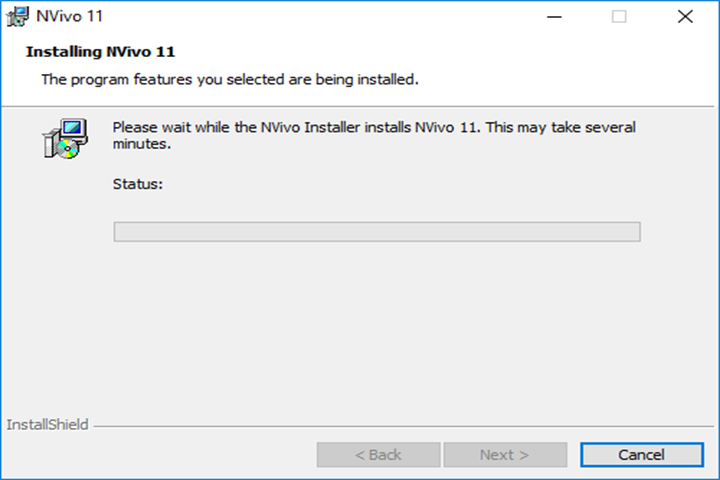This screenshot has width=720, height=480.
Task: Click the greyed-out maximize window button
Action: pyautogui.click(x=619, y=17)
